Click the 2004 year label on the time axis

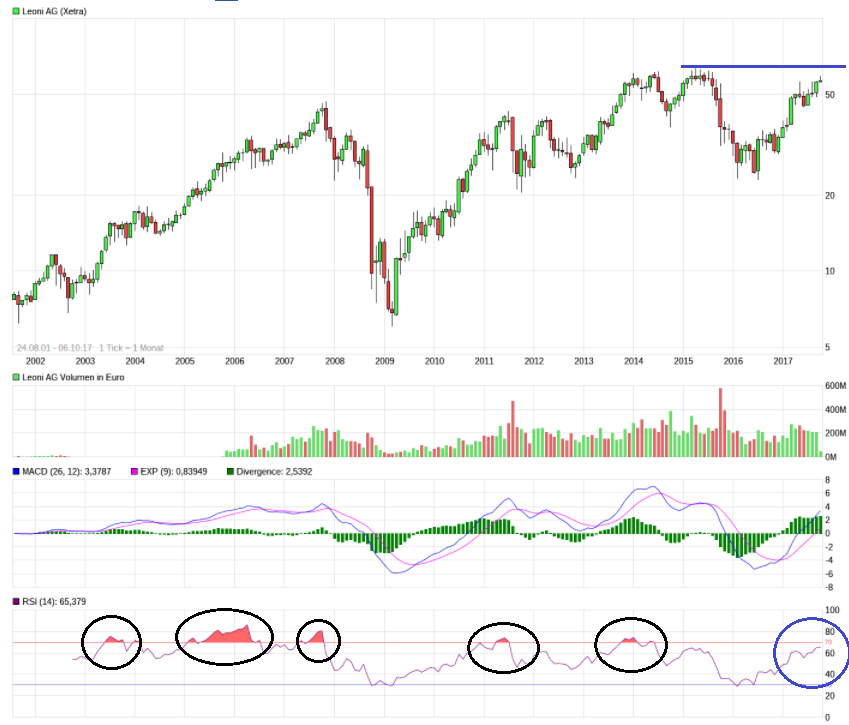135,361
